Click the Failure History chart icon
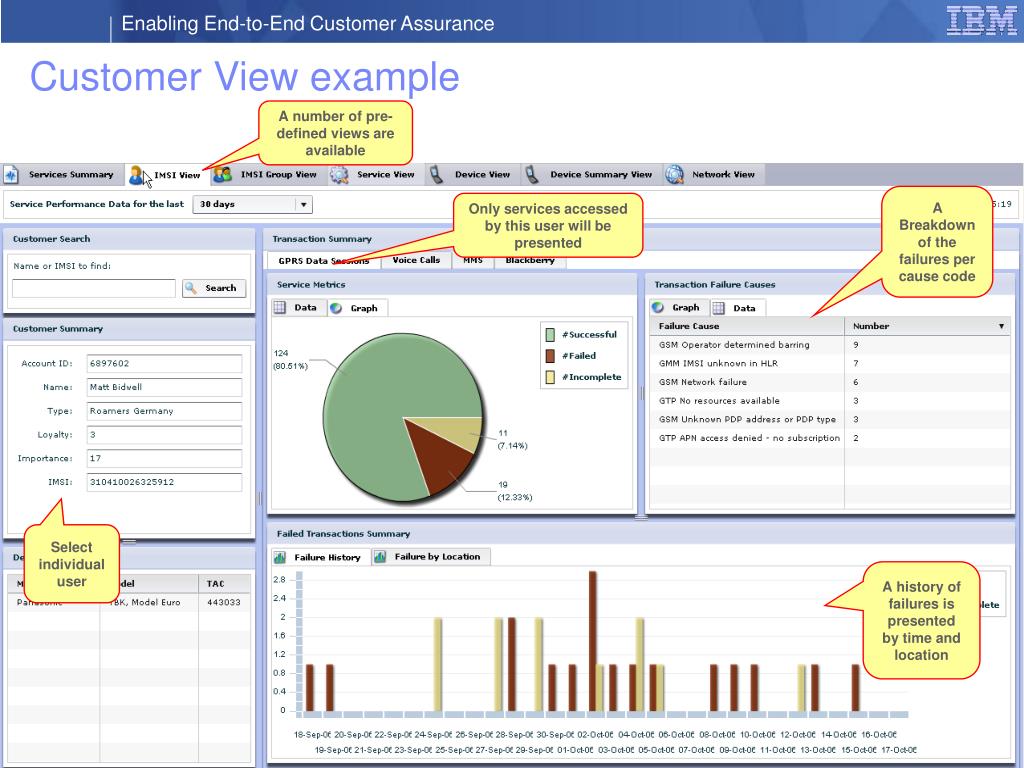Viewport: 1024px width, 768px height. coord(280,557)
